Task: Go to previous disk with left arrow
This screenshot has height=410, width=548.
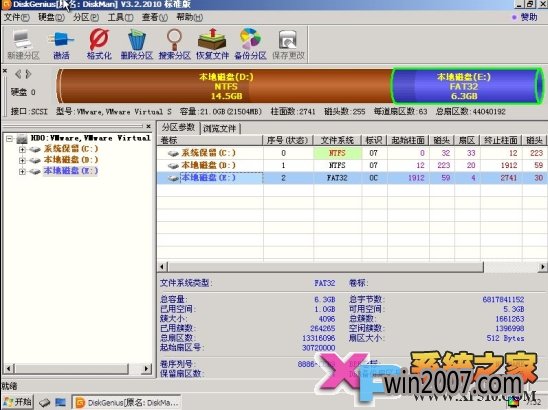Action: pyautogui.click(x=18, y=74)
